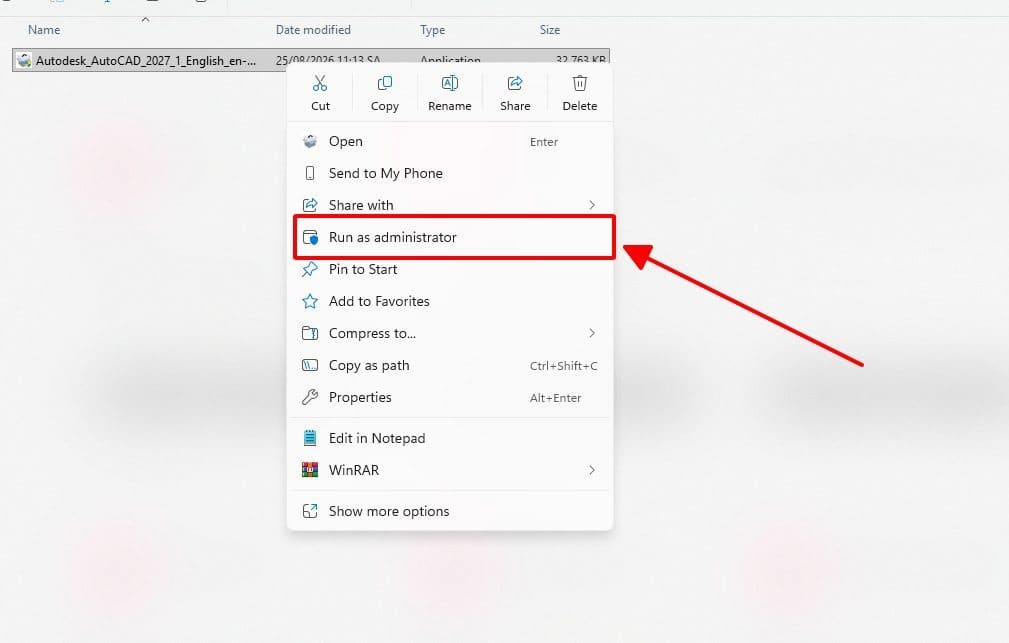Sort by Date modified column header
This screenshot has width=1009, height=643.
313,30
